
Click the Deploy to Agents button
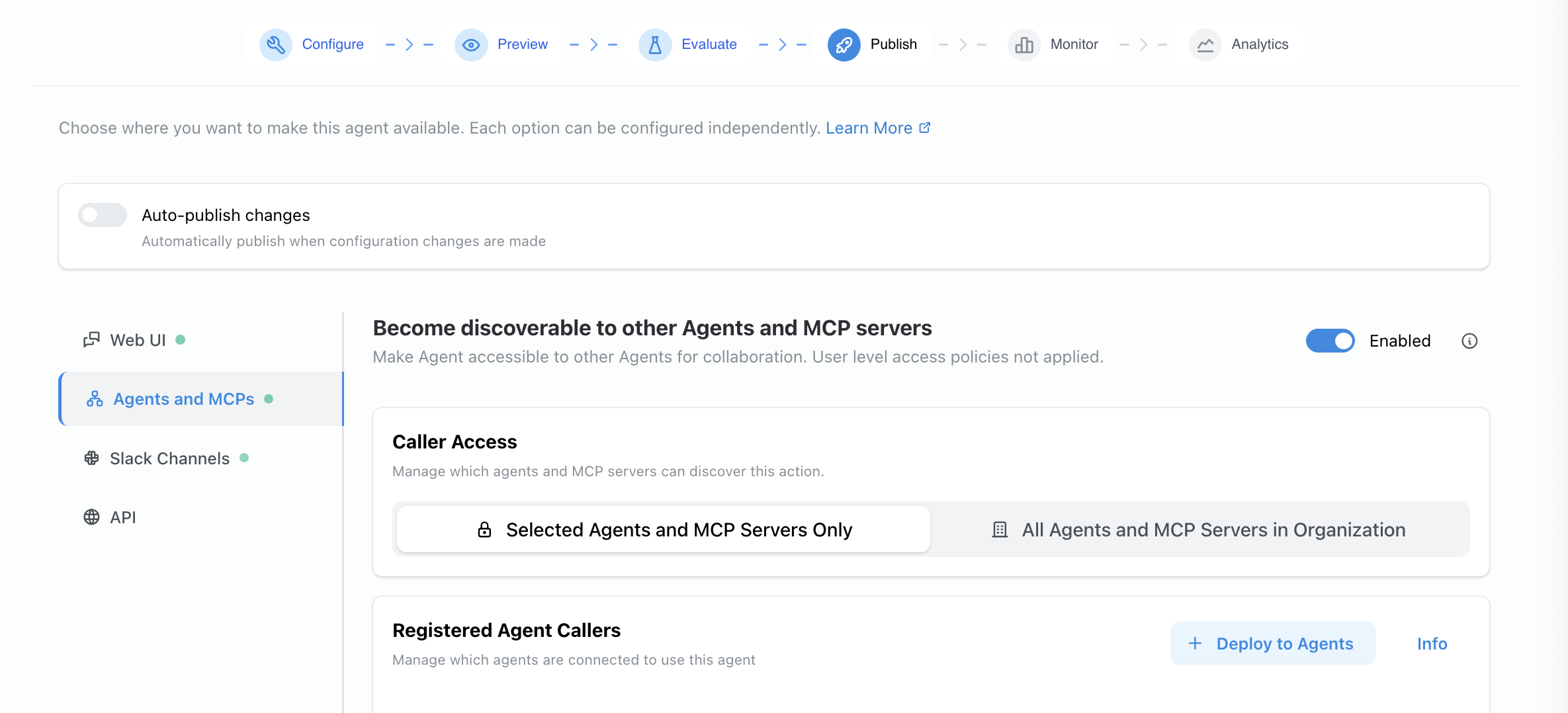(1272, 643)
